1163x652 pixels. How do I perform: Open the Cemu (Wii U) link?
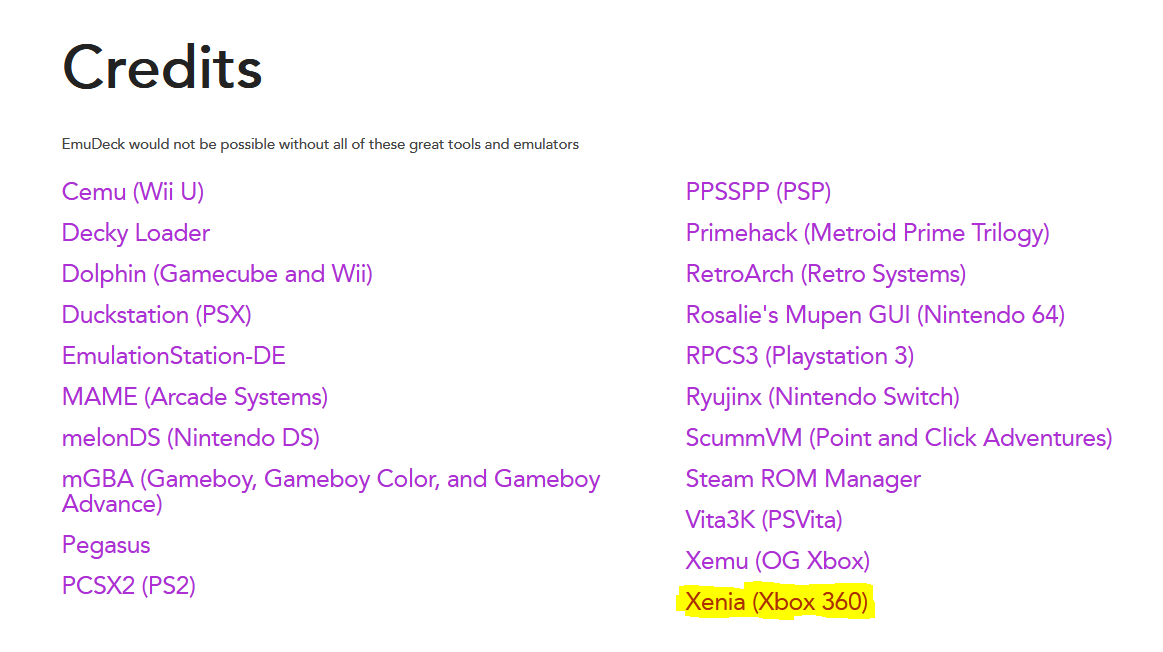click(133, 192)
